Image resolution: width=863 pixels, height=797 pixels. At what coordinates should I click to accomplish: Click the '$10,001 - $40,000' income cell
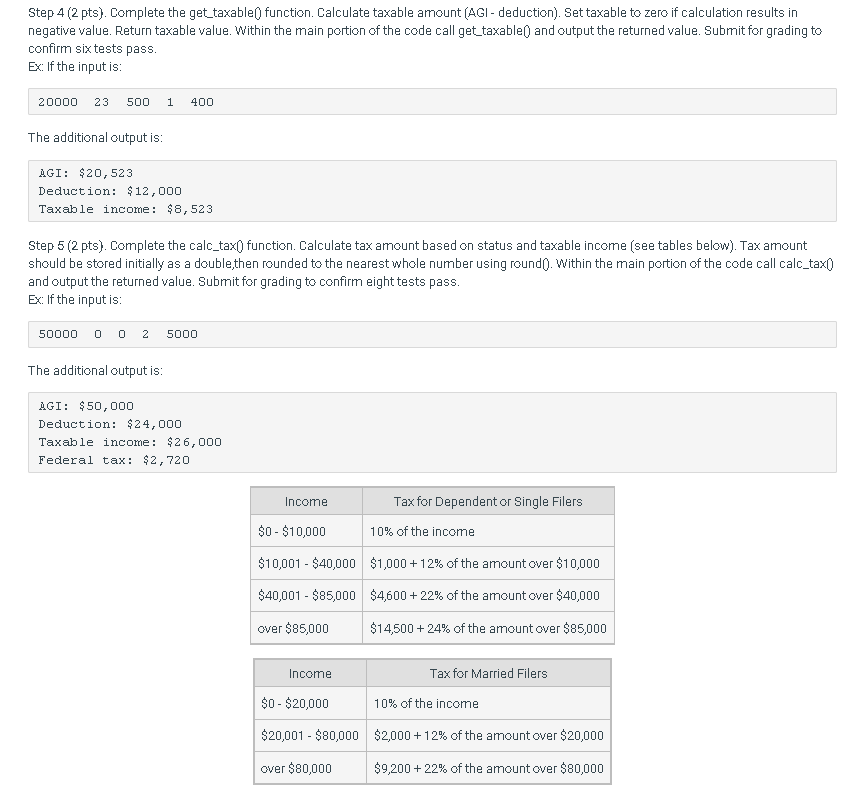click(307, 563)
